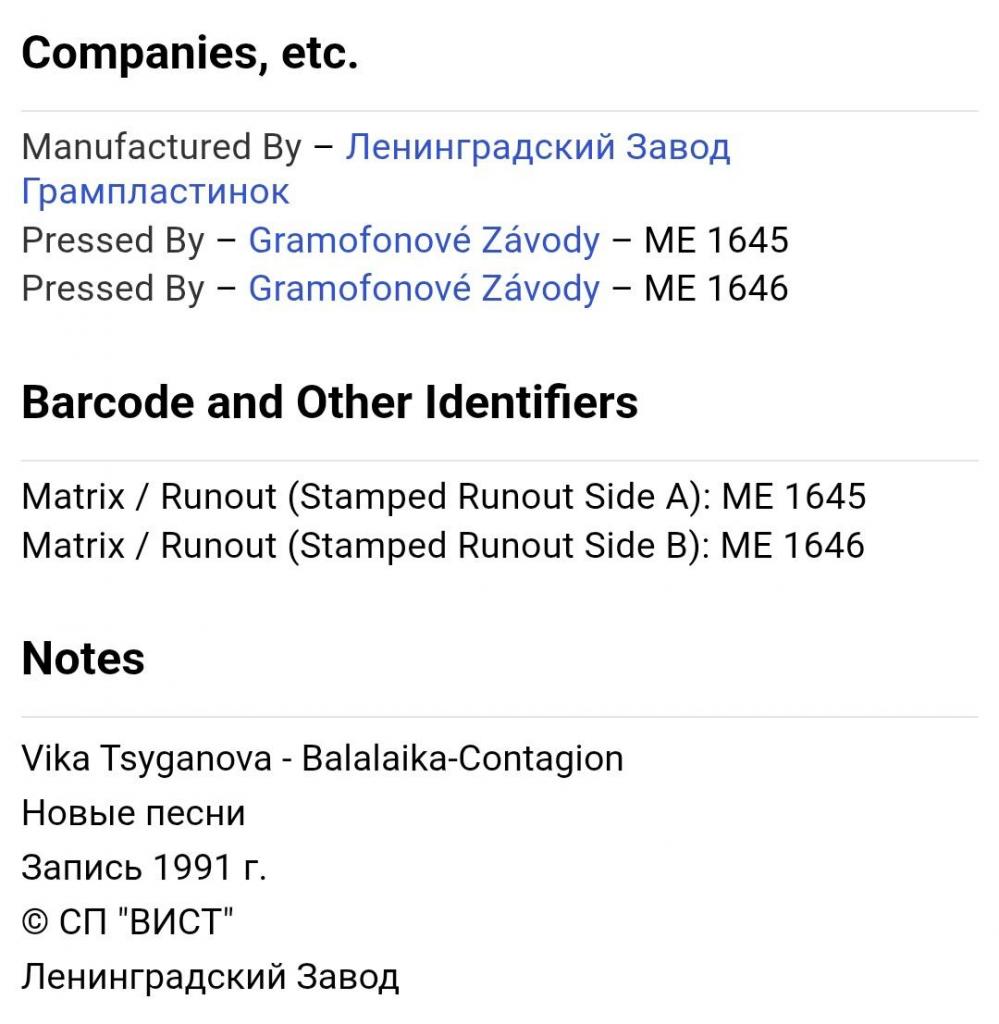Image resolution: width=999 pixels, height=1024 pixels.
Task: Open Gramofonové Závody link beside ME 1646
Action: (x=424, y=288)
